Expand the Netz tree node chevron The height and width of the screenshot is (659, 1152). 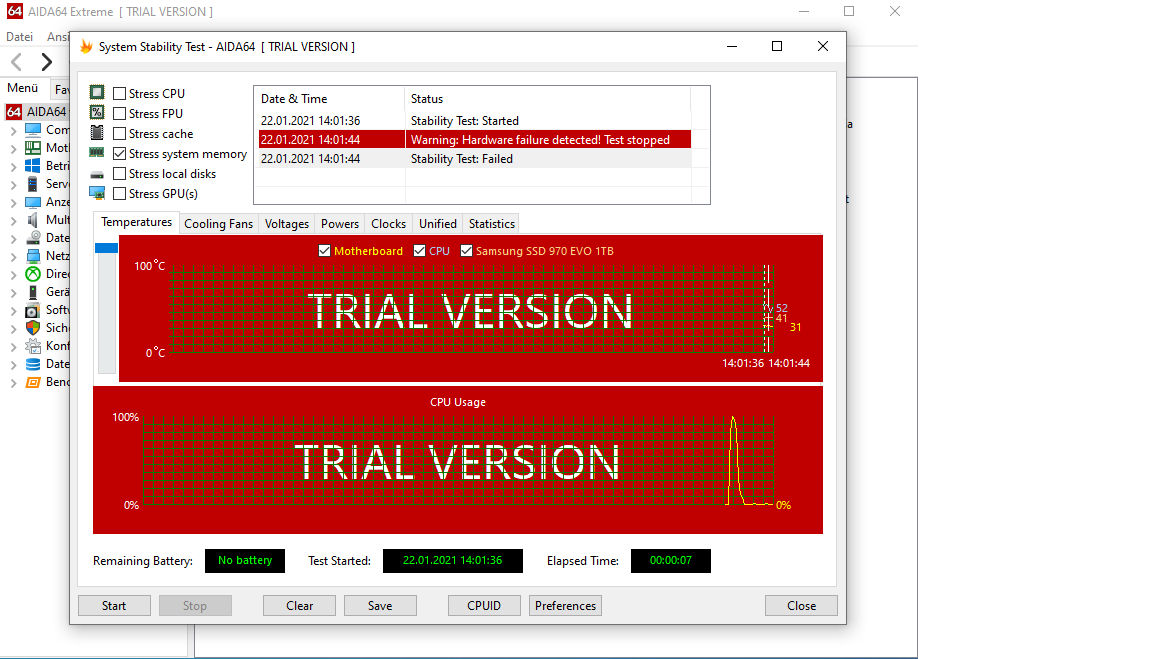pos(13,256)
